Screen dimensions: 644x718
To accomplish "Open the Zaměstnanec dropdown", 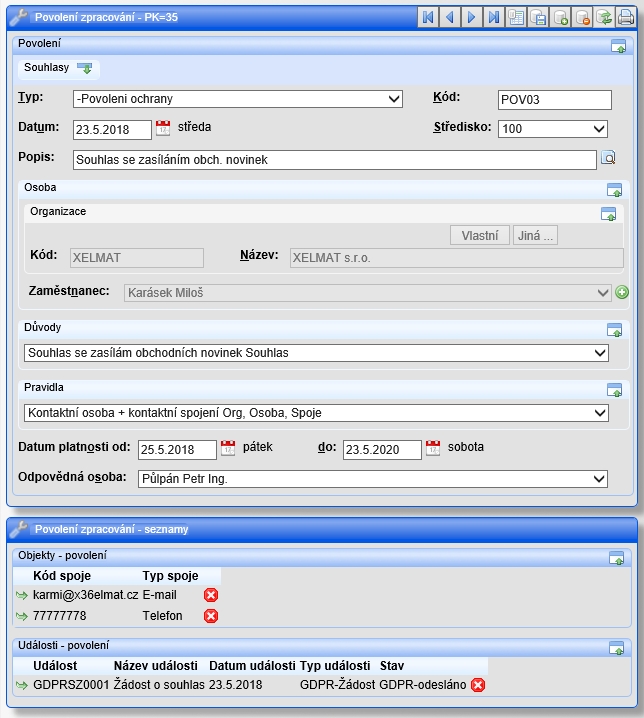I will tap(367, 293).
